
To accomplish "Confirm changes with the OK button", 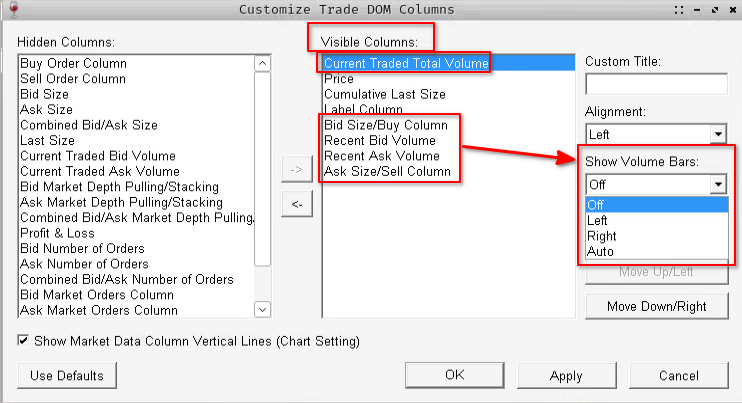I will [x=454, y=376].
